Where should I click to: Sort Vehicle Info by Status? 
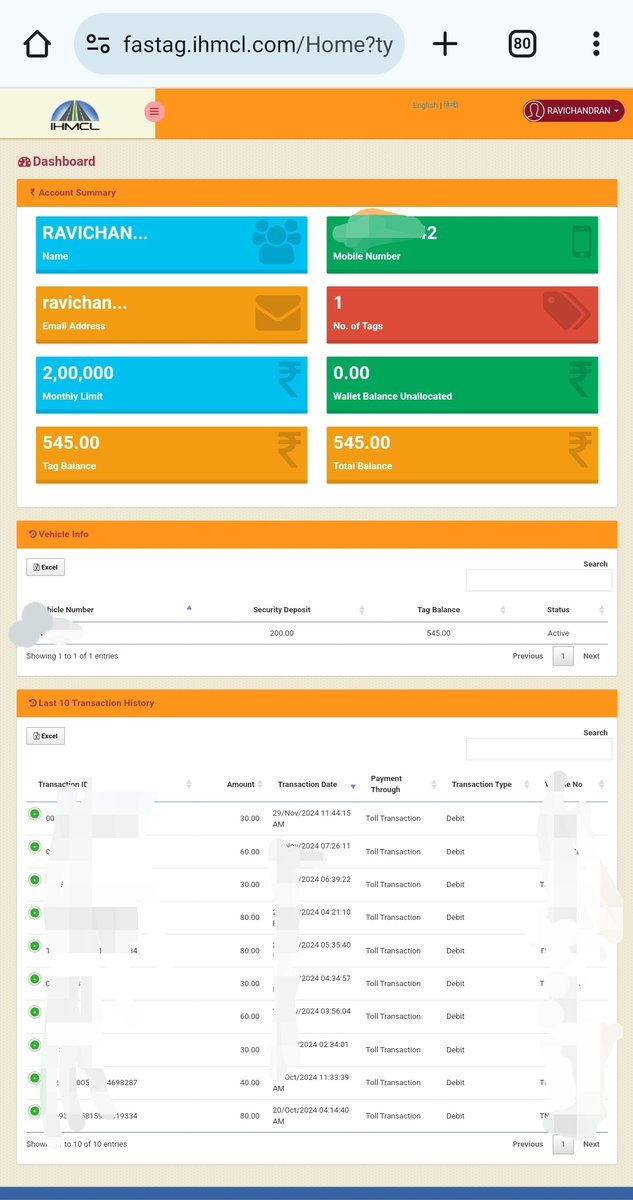(x=559, y=609)
